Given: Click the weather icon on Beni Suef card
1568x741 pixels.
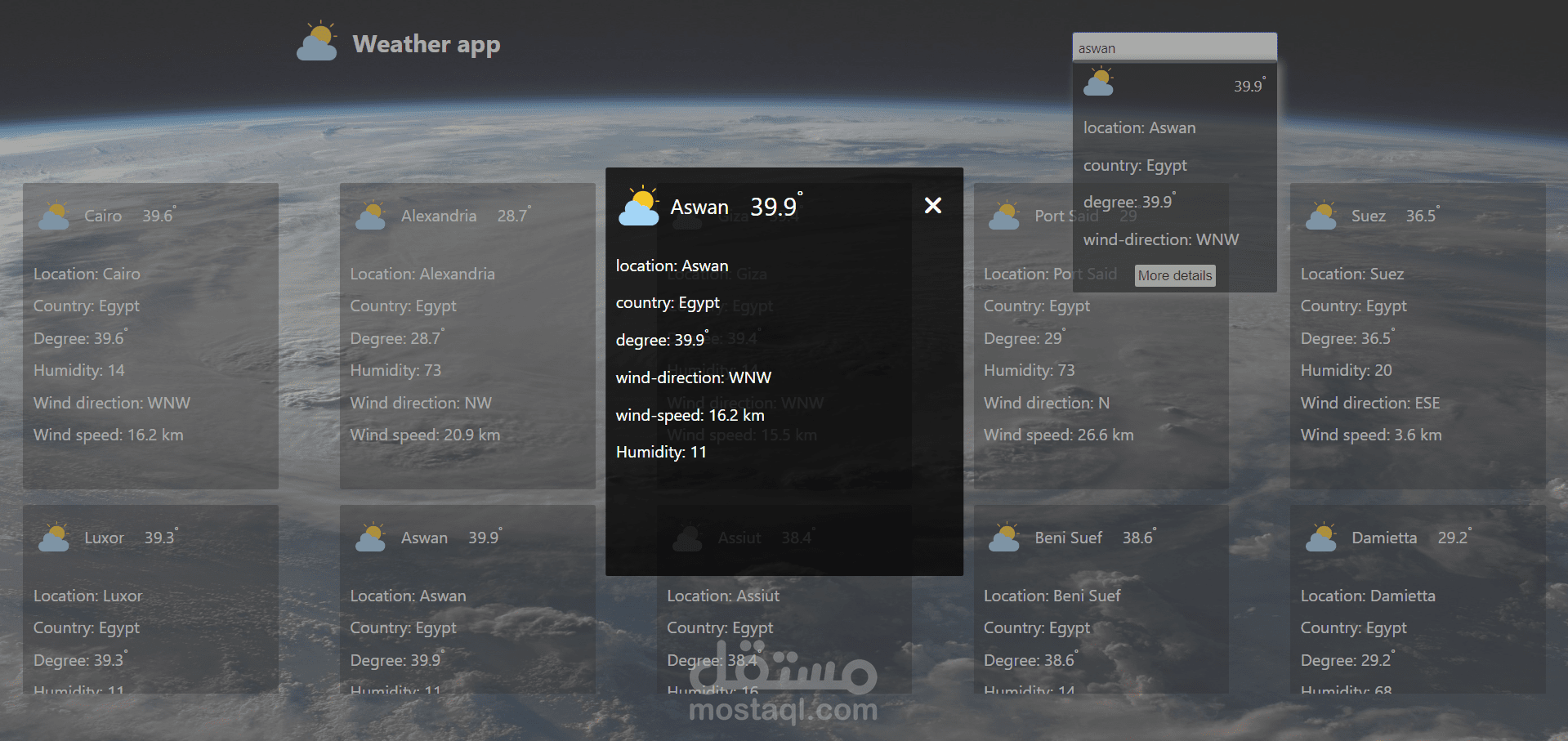Looking at the screenshot, I should pyautogui.click(x=1004, y=537).
